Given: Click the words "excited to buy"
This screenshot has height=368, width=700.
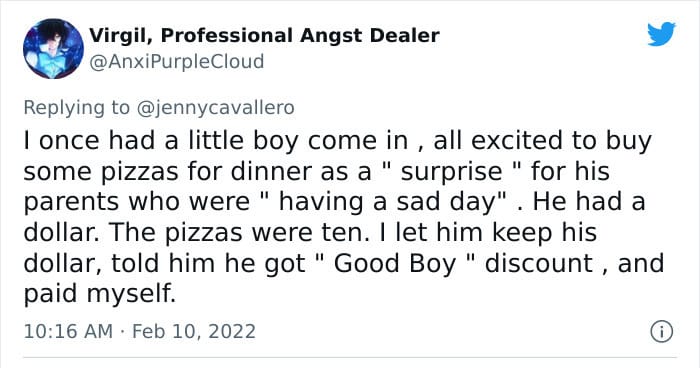Looking at the screenshot, I should tap(561, 141).
